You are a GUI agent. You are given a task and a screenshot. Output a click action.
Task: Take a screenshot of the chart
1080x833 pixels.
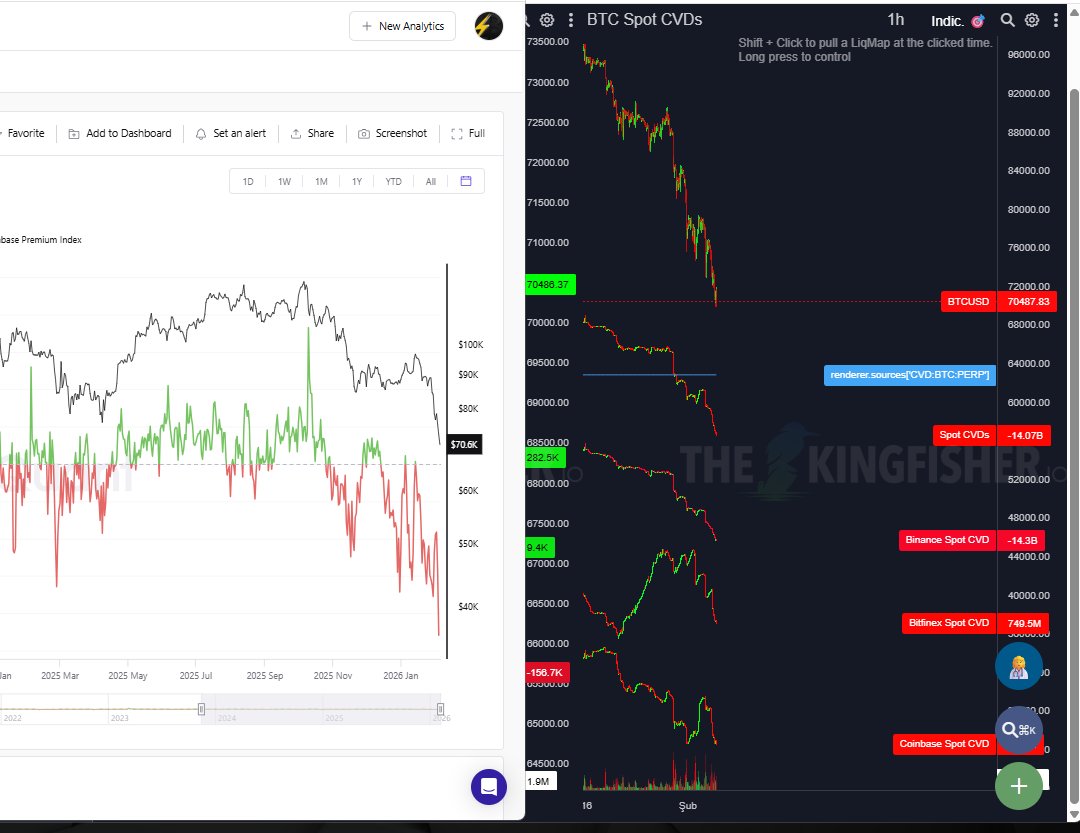point(393,134)
